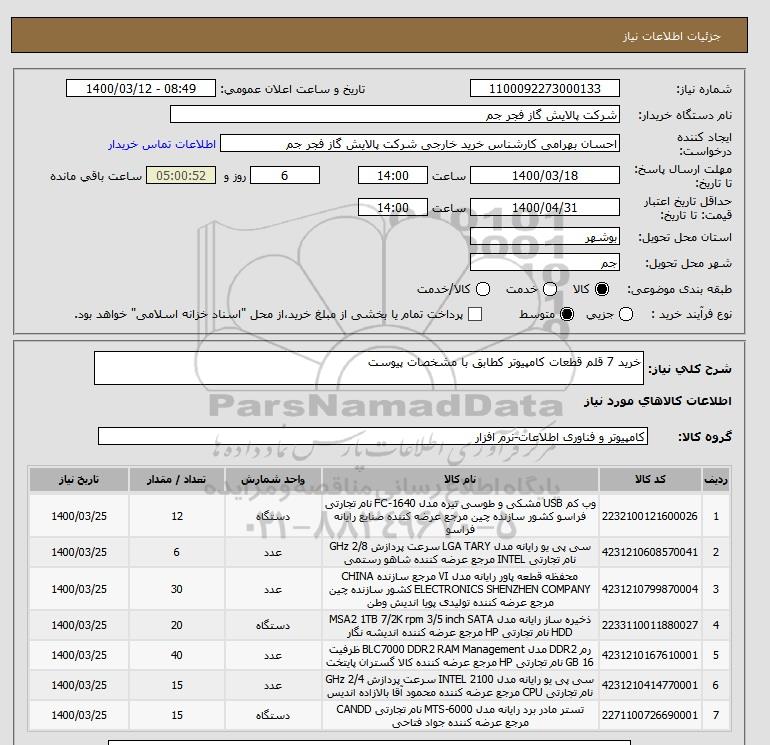Select the کالا radio button

click(602, 289)
